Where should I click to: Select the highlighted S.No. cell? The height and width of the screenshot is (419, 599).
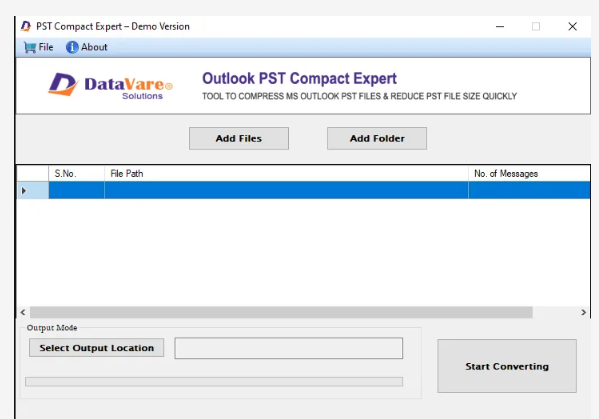[76, 190]
